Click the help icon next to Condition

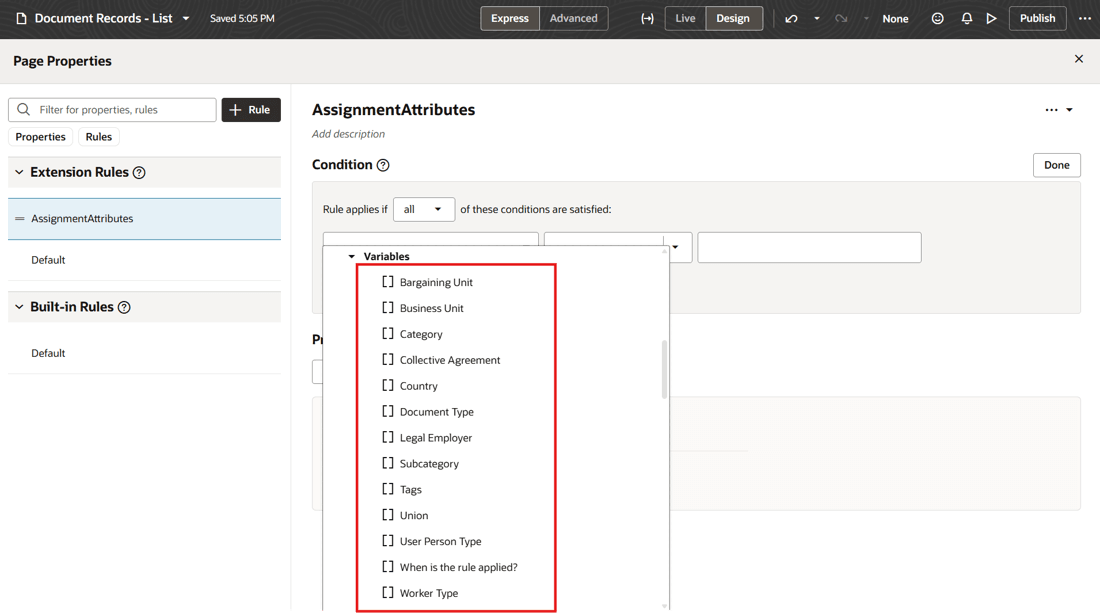coord(383,165)
